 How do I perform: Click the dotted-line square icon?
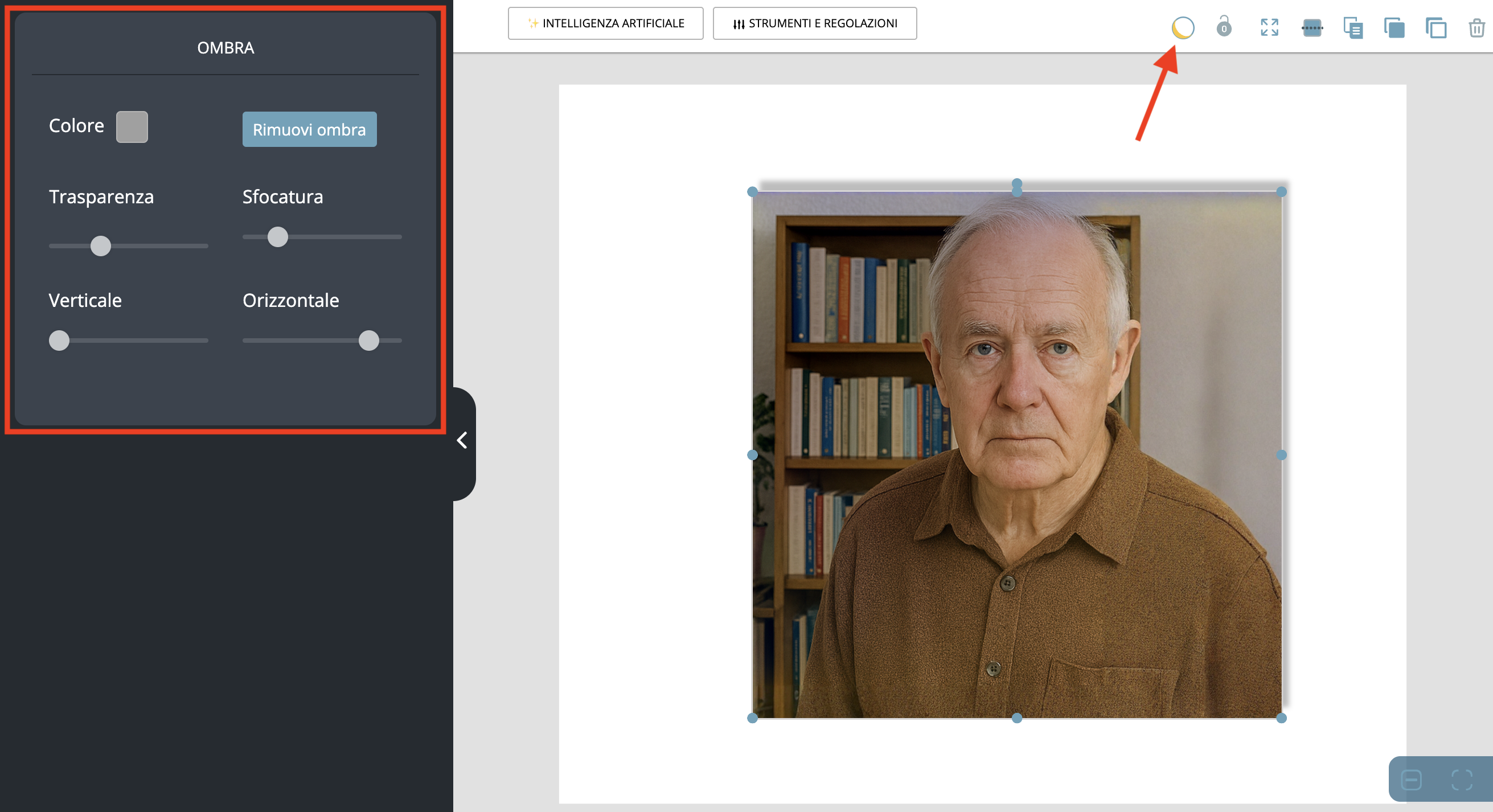[1311, 27]
